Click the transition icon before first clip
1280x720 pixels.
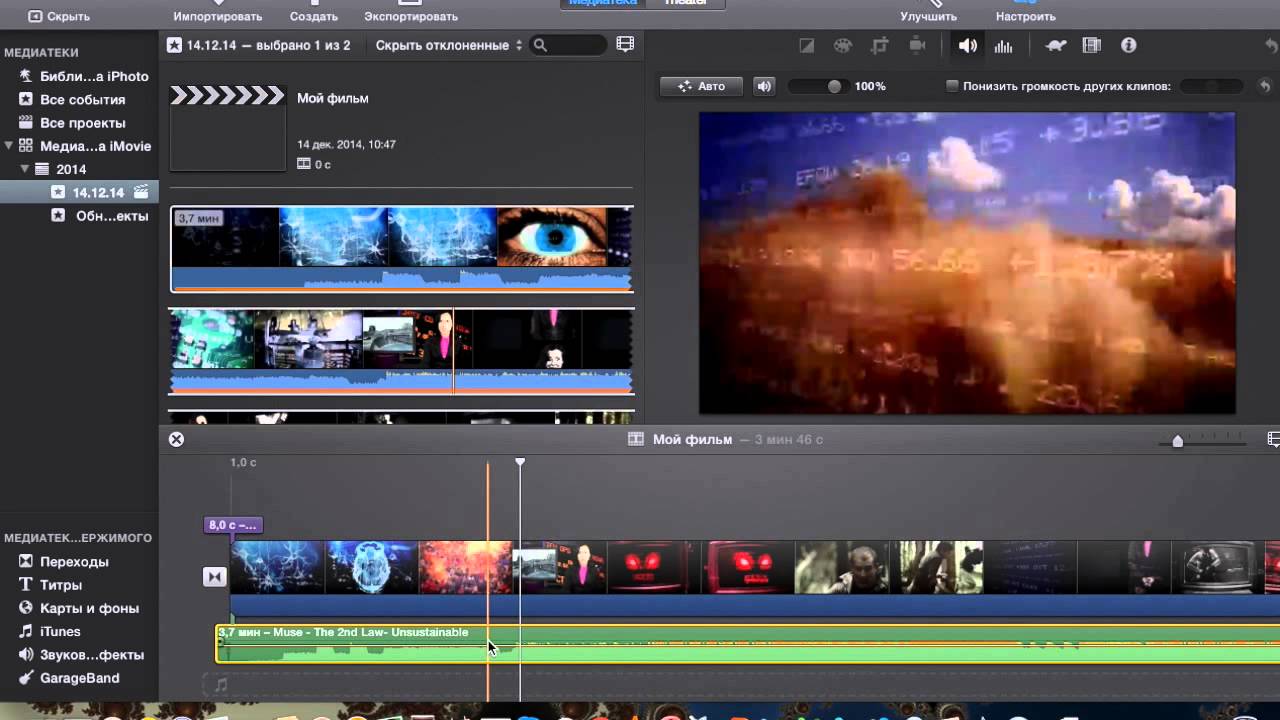tap(215, 577)
